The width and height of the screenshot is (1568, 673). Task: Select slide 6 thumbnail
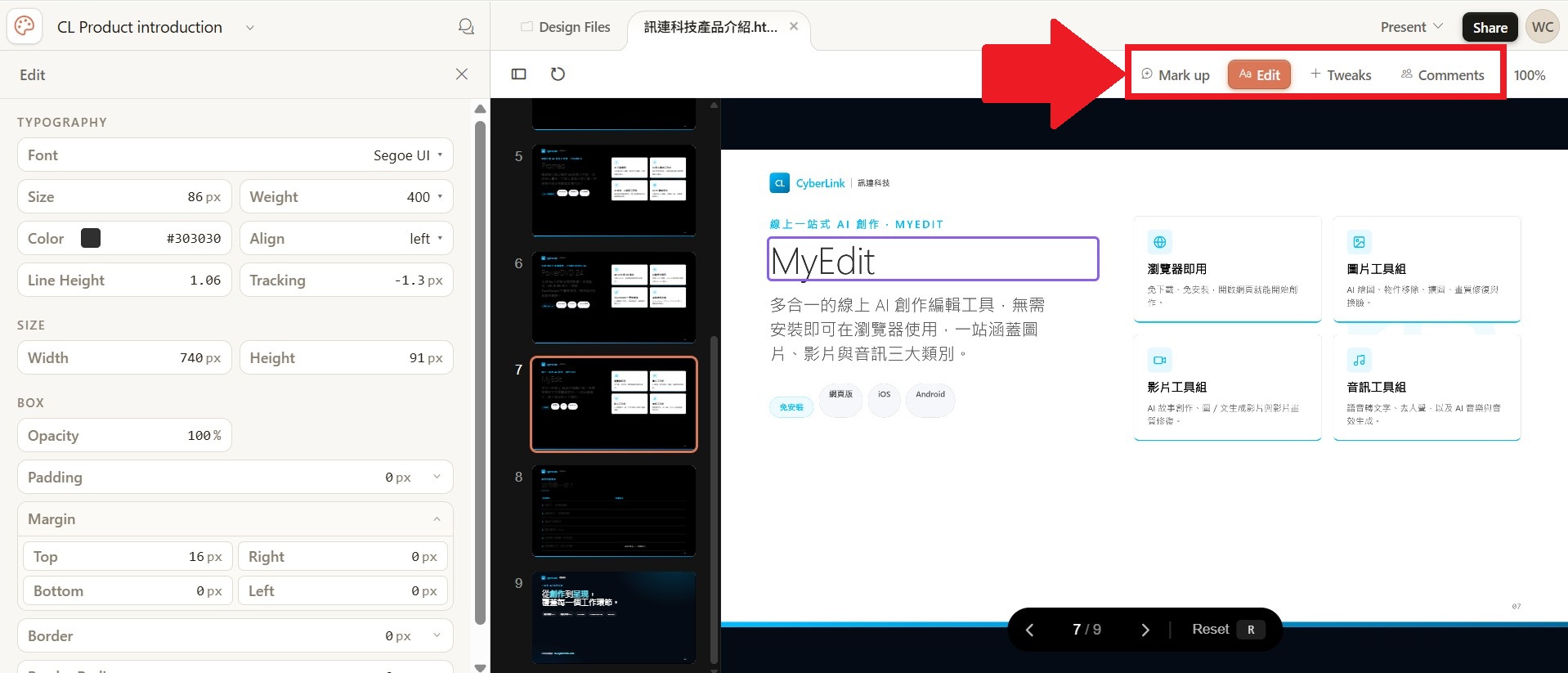pyautogui.click(x=614, y=298)
